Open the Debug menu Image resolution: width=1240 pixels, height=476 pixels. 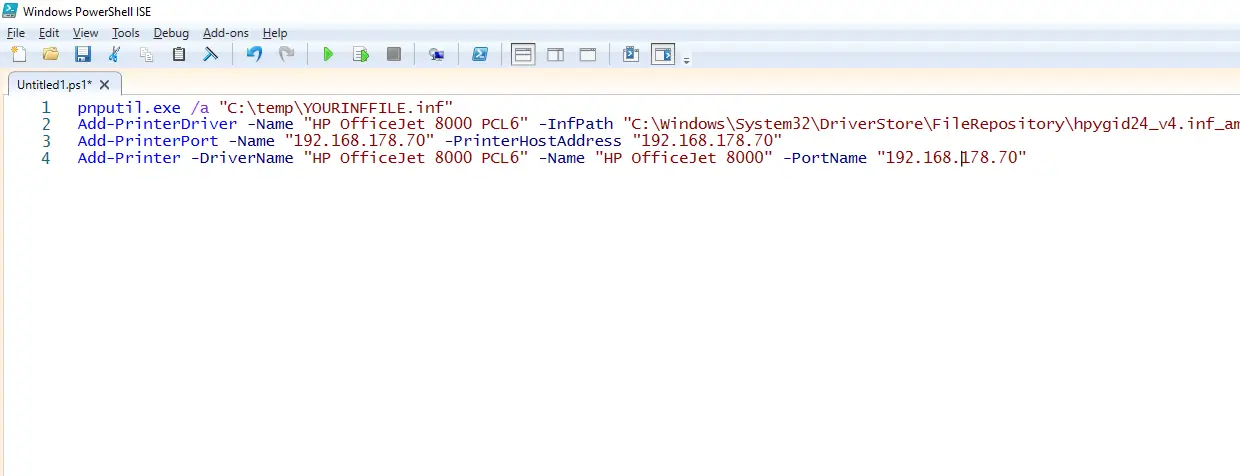[170, 33]
